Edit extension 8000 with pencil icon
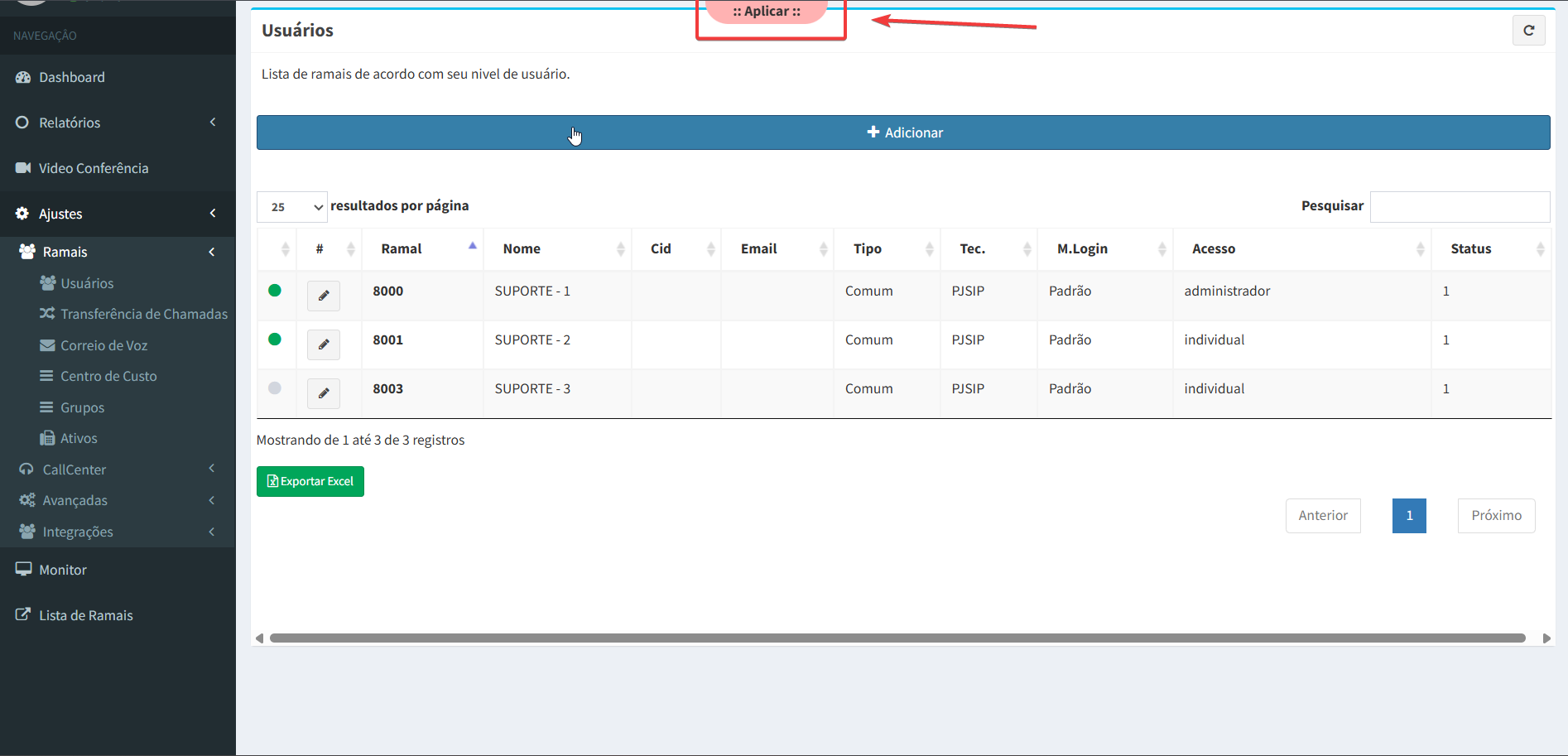This screenshot has width=1568, height=756. coord(324,296)
